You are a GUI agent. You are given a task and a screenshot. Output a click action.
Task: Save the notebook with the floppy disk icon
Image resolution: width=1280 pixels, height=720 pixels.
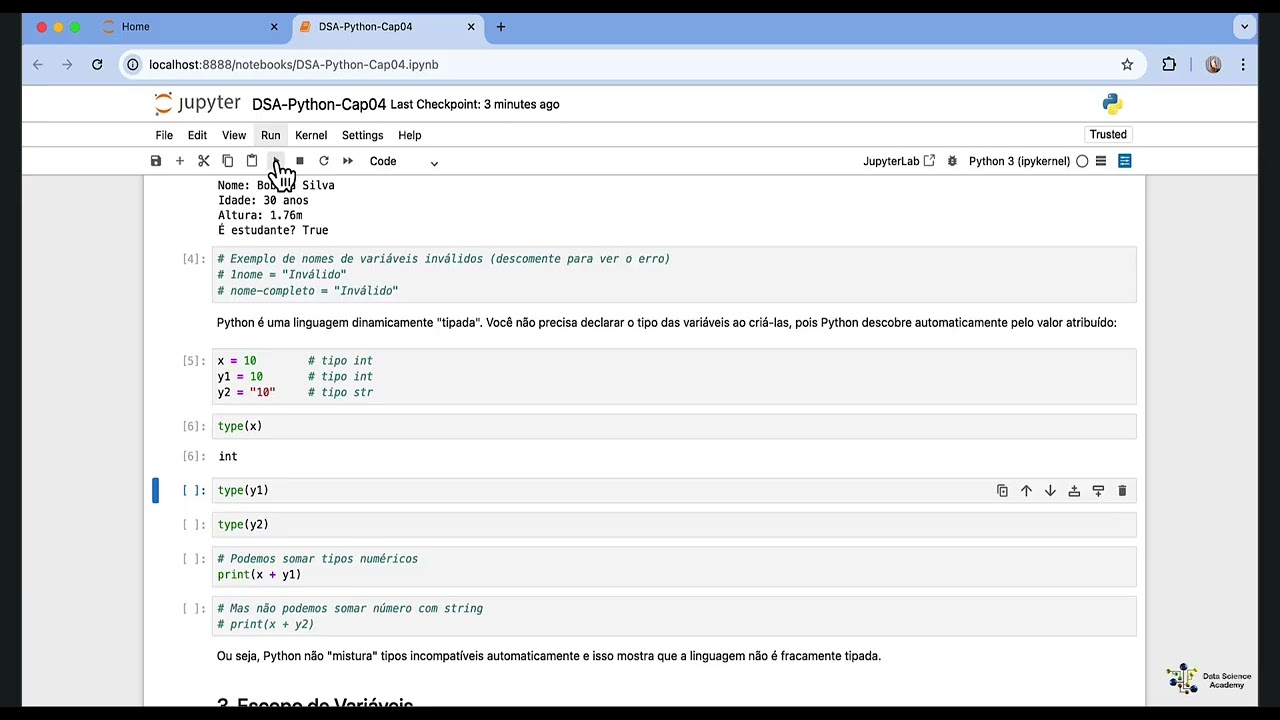click(x=156, y=161)
